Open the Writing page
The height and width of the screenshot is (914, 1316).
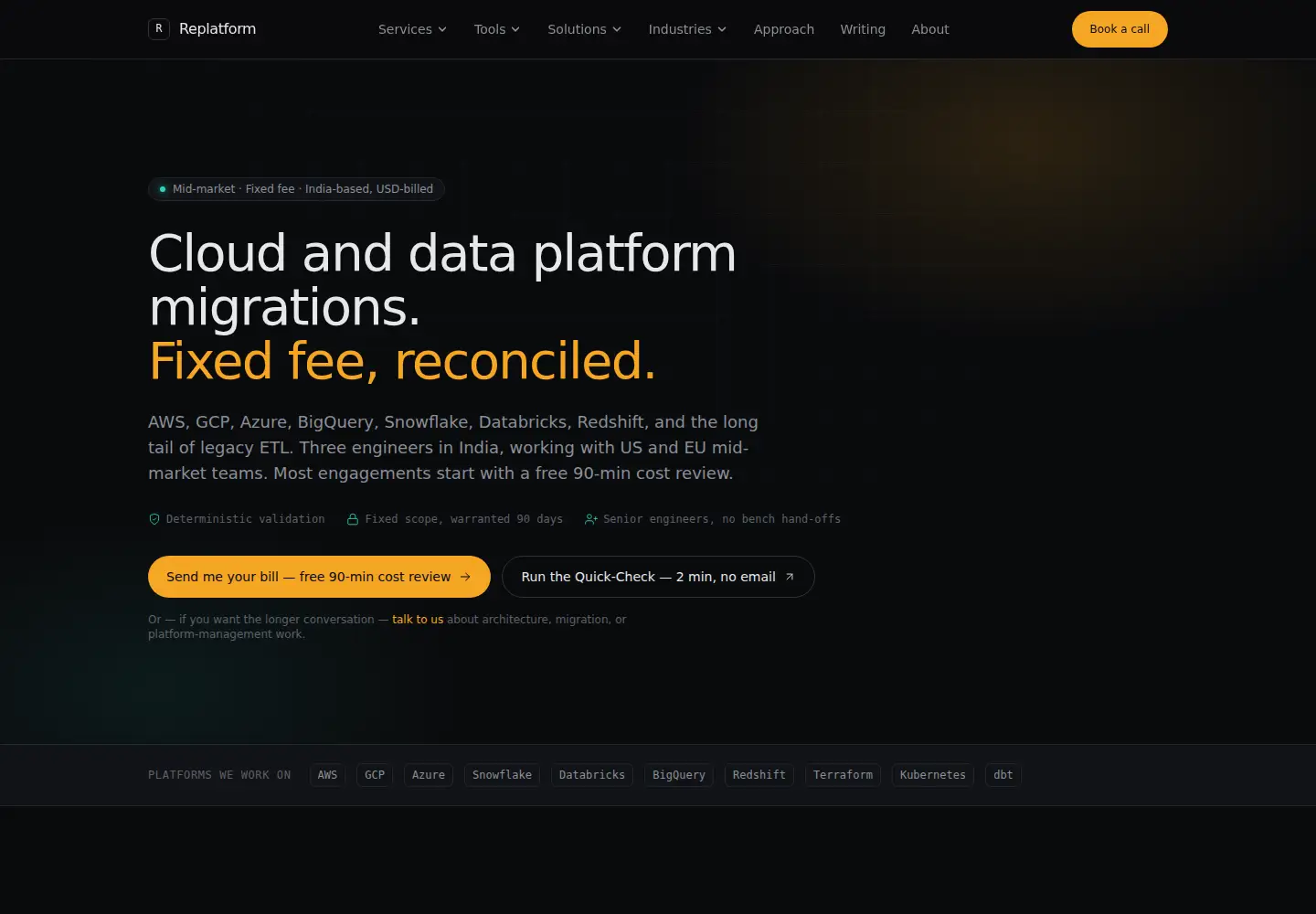[863, 29]
